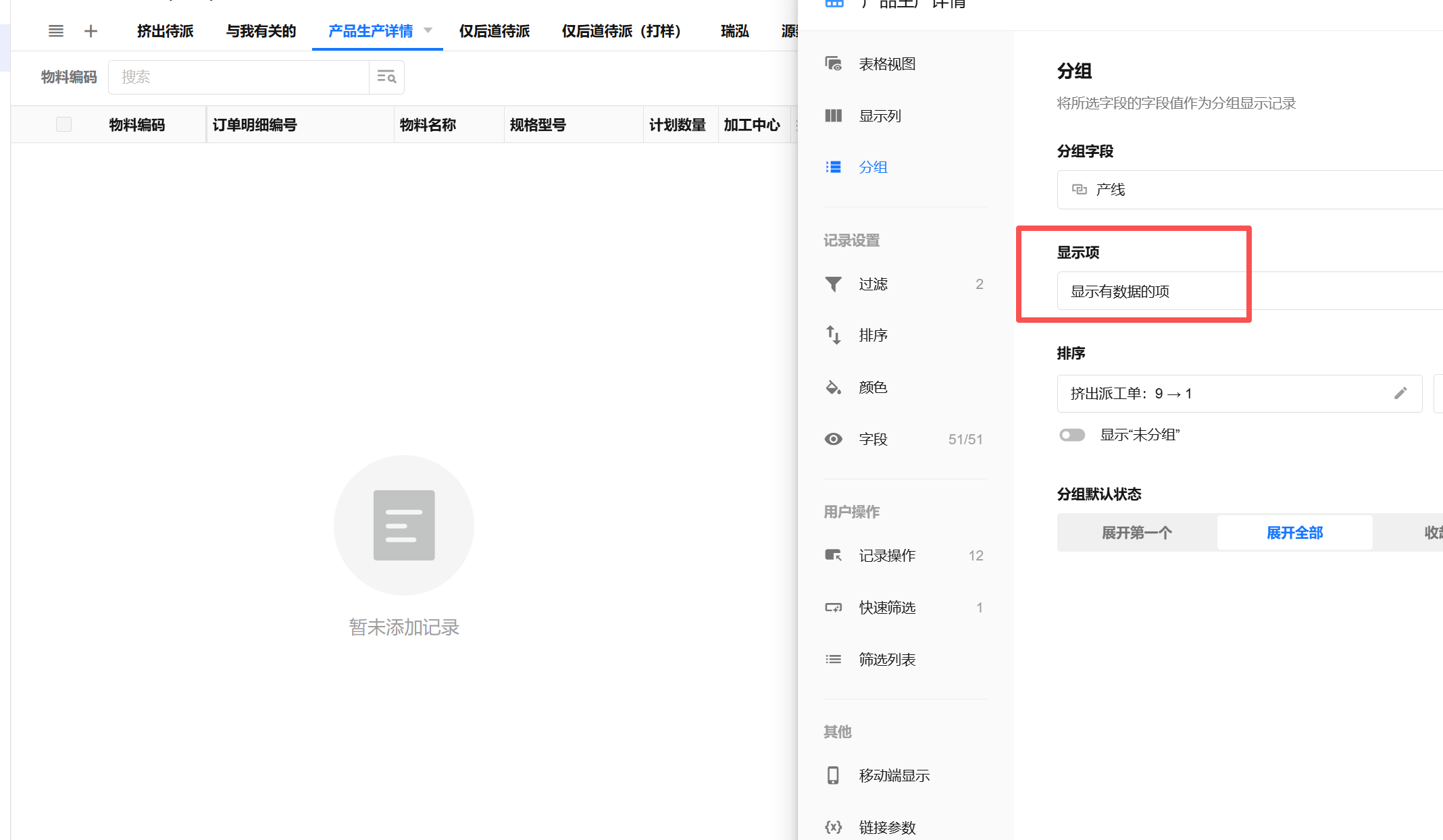1443x840 pixels.
Task: Expand the 产品生产详情 tab dropdown arrow
Action: 428,30
